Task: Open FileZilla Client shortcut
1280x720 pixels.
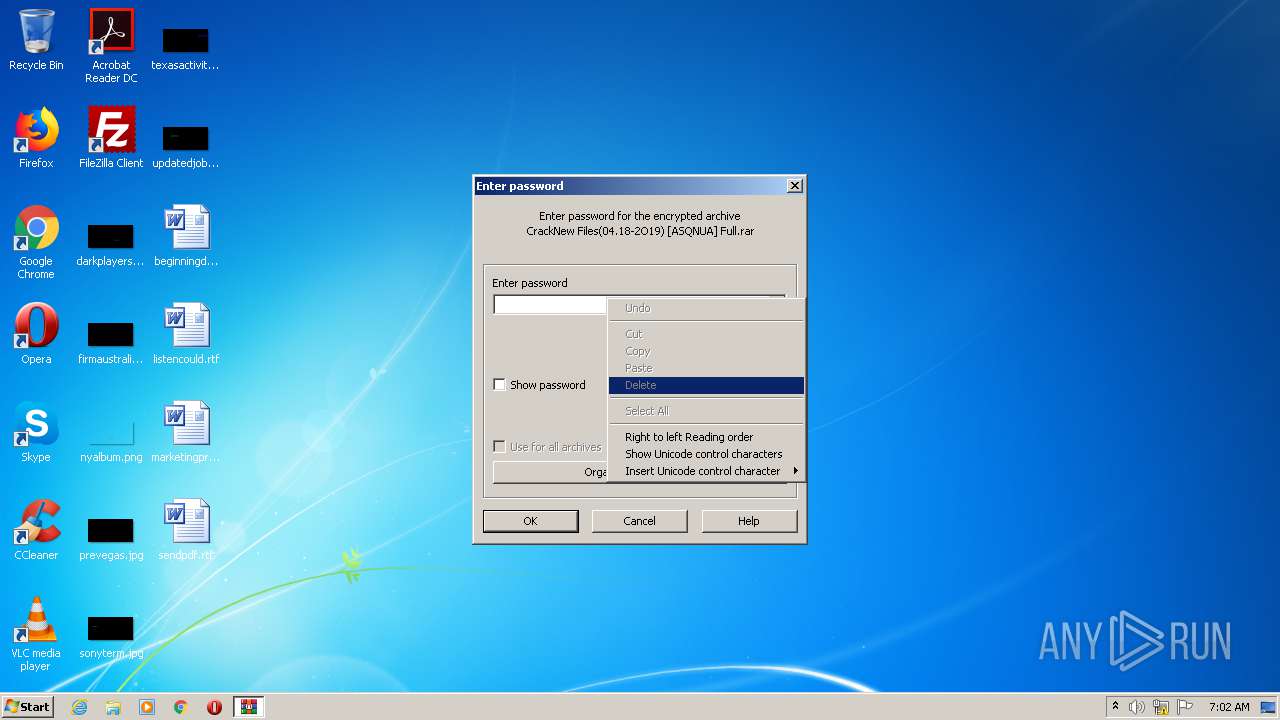Action: click(111, 139)
